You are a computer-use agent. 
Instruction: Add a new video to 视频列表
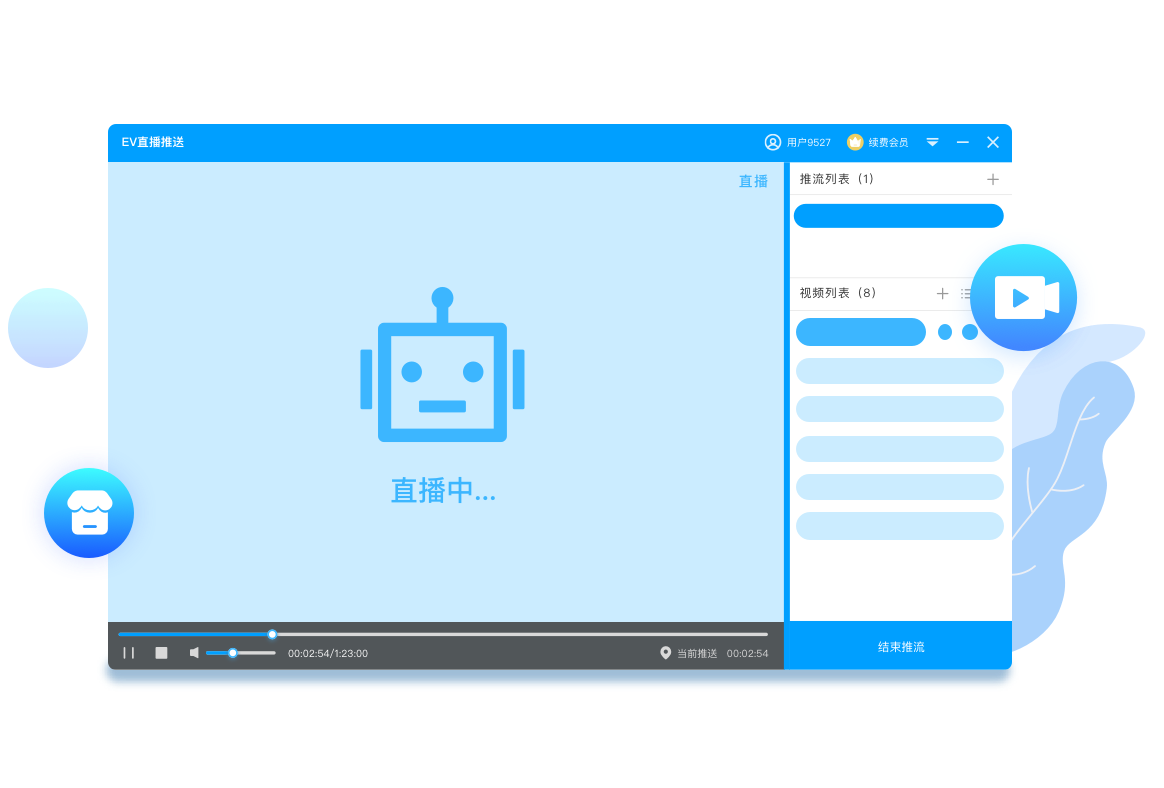click(942, 293)
